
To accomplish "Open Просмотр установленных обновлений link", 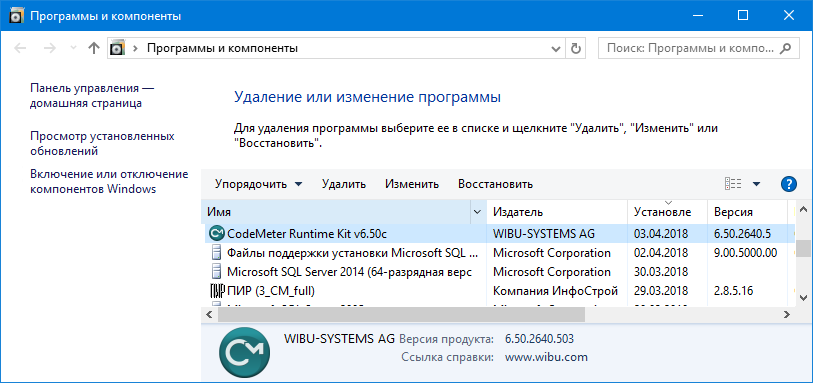I will 102,144.
